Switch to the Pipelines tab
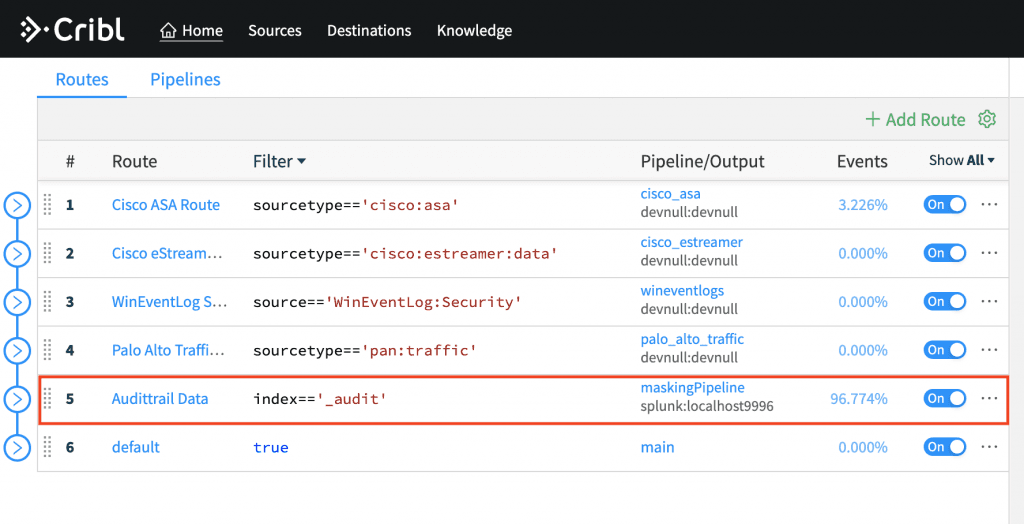This screenshot has width=1024, height=524. tap(185, 80)
